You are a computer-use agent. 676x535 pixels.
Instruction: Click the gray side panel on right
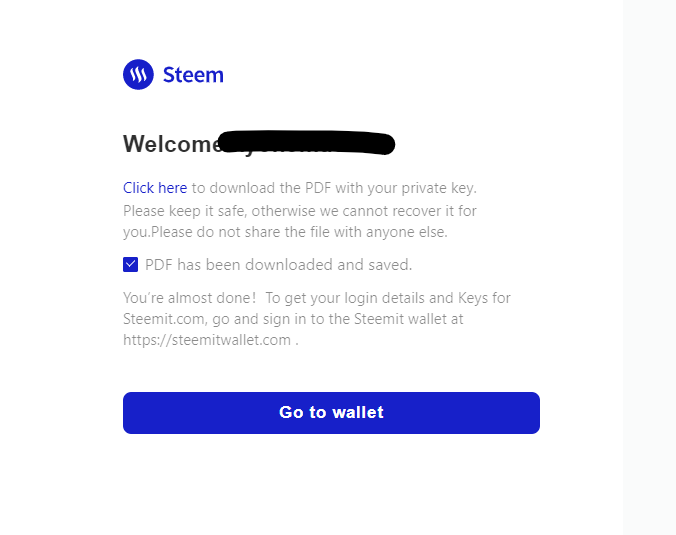(649, 267)
